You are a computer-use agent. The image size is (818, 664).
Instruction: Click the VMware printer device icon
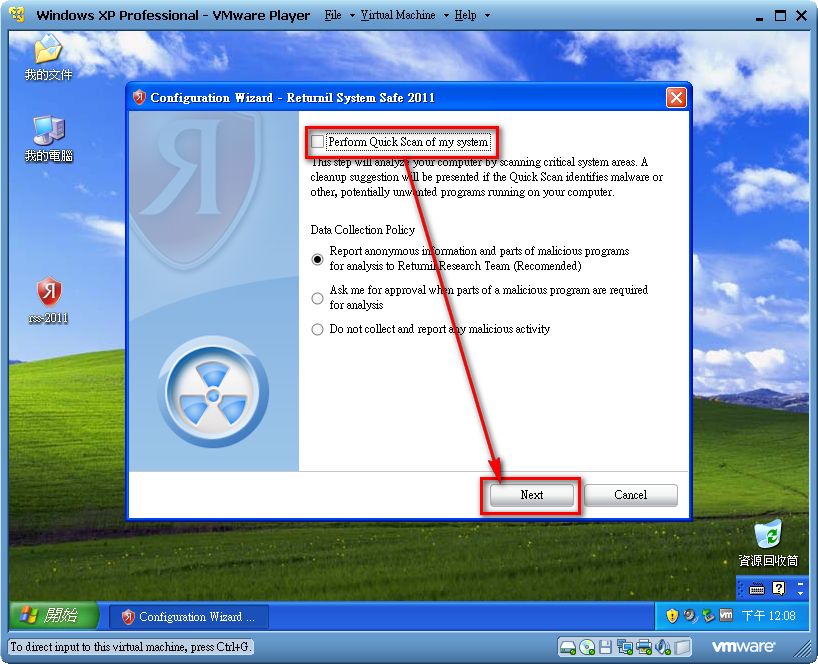644,647
